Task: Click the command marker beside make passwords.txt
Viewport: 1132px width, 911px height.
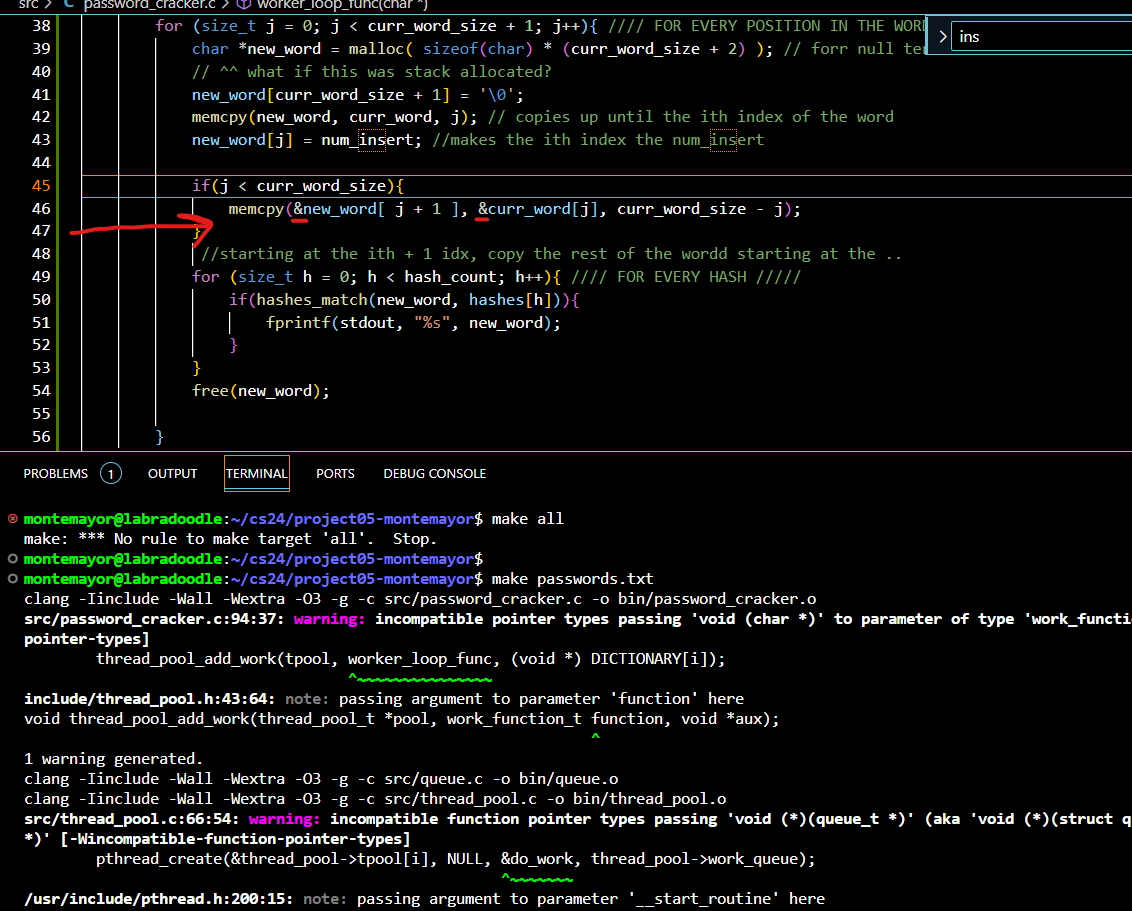Action: [12, 579]
